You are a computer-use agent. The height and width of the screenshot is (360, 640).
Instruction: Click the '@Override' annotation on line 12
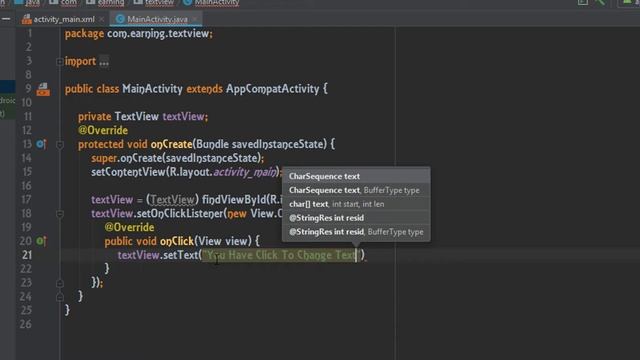(x=103, y=131)
